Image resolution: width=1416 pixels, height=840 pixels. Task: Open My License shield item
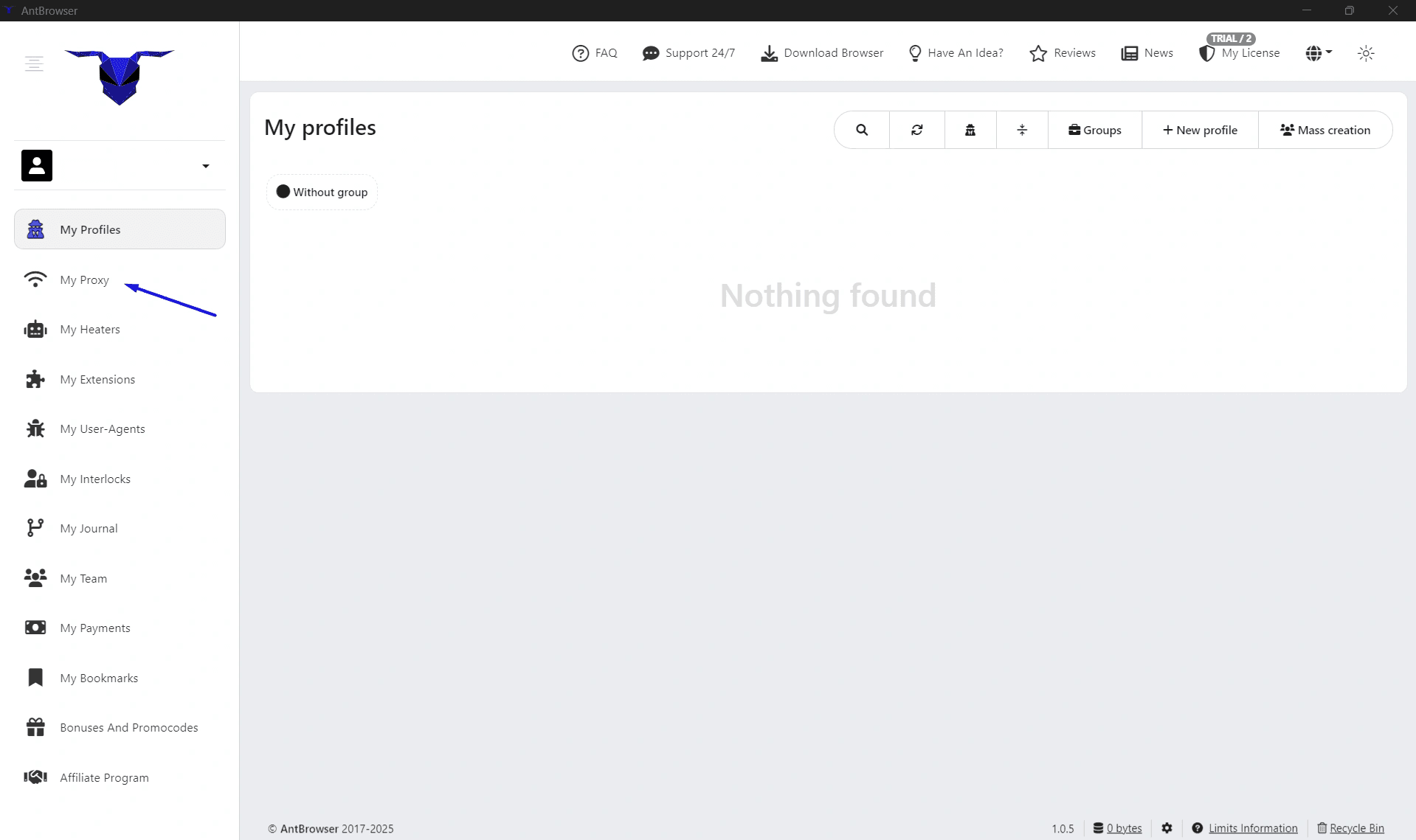tap(1240, 54)
